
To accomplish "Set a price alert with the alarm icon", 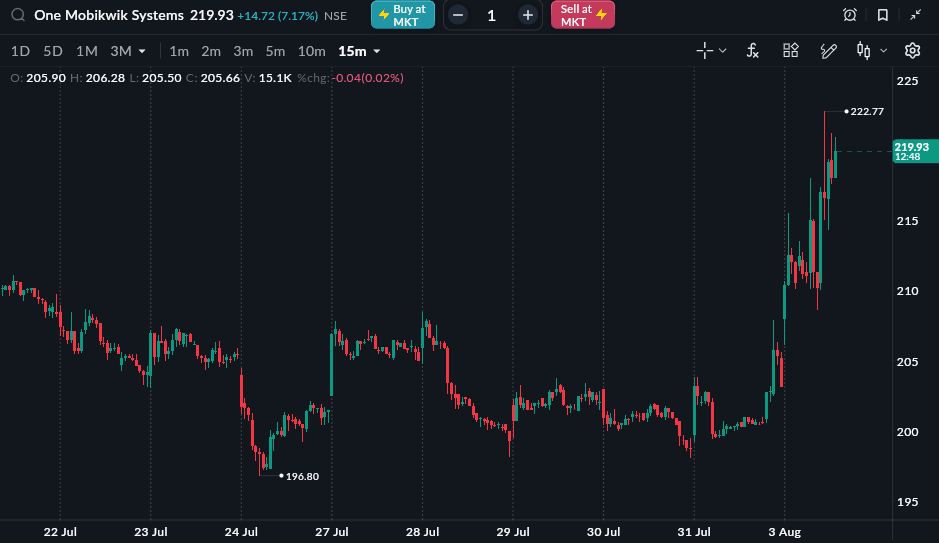I will click(850, 15).
